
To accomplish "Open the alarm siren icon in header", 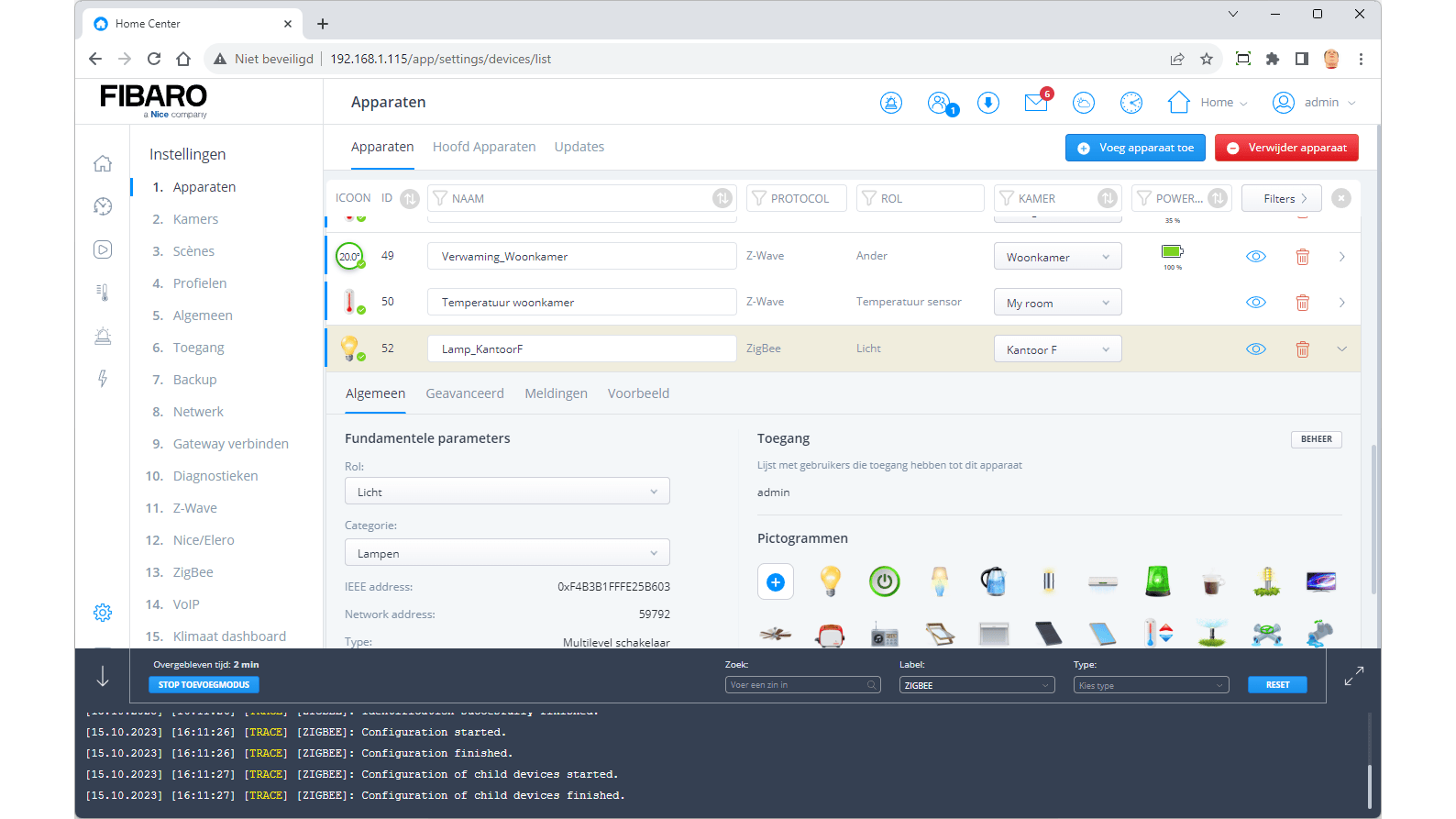I will (x=891, y=103).
